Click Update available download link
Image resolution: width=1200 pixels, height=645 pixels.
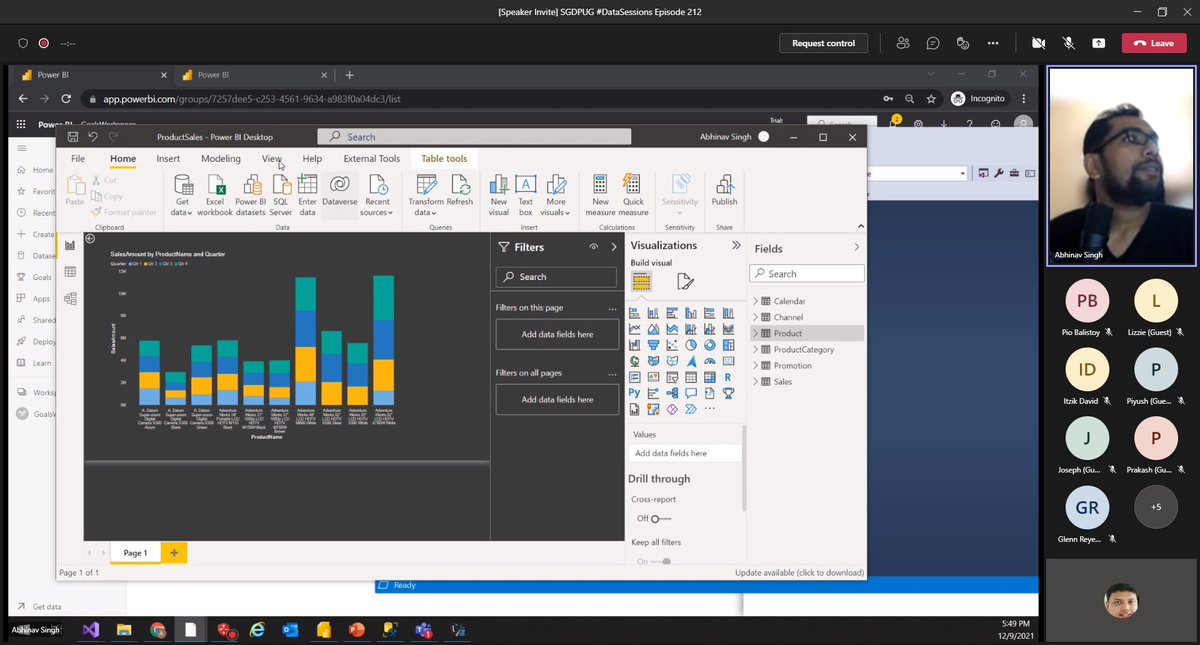(x=798, y=572)
